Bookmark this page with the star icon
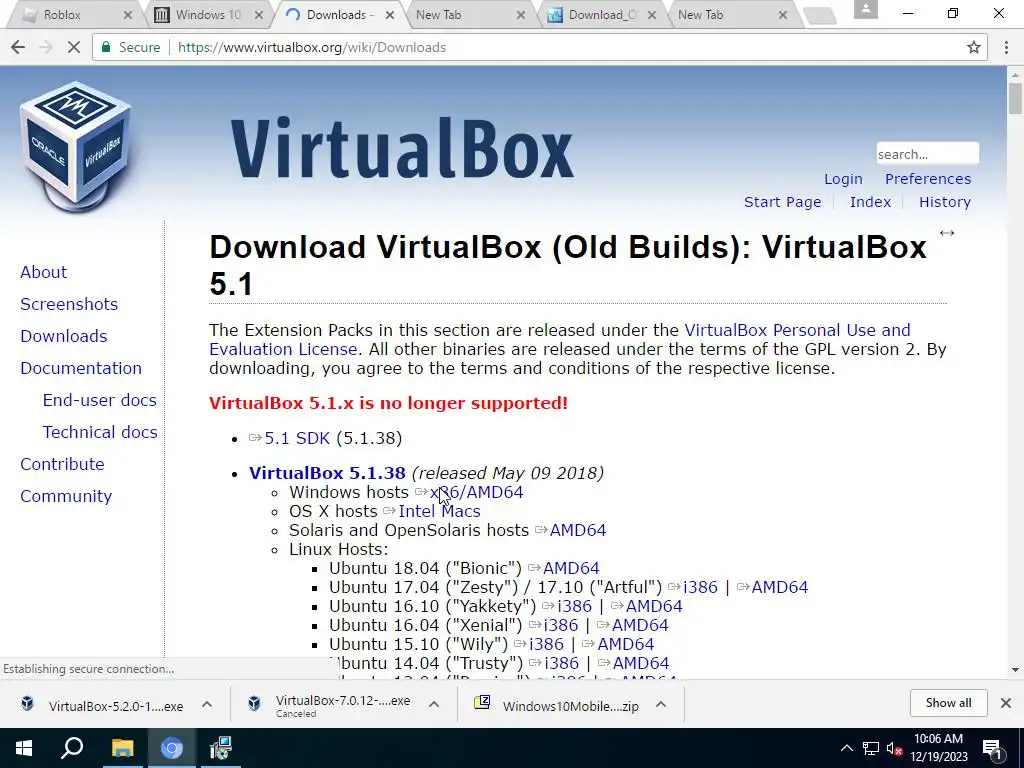1024x768 pixels. [974, 47]
